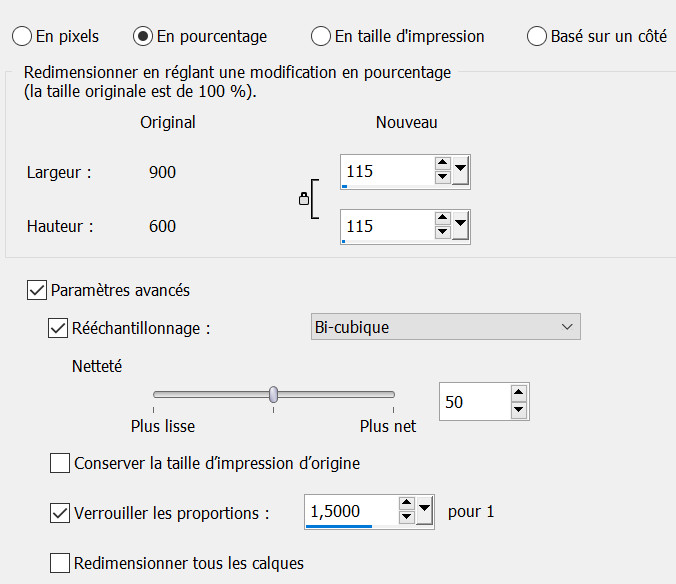Decrease the Hauteur percentage with down arrow

443,233
